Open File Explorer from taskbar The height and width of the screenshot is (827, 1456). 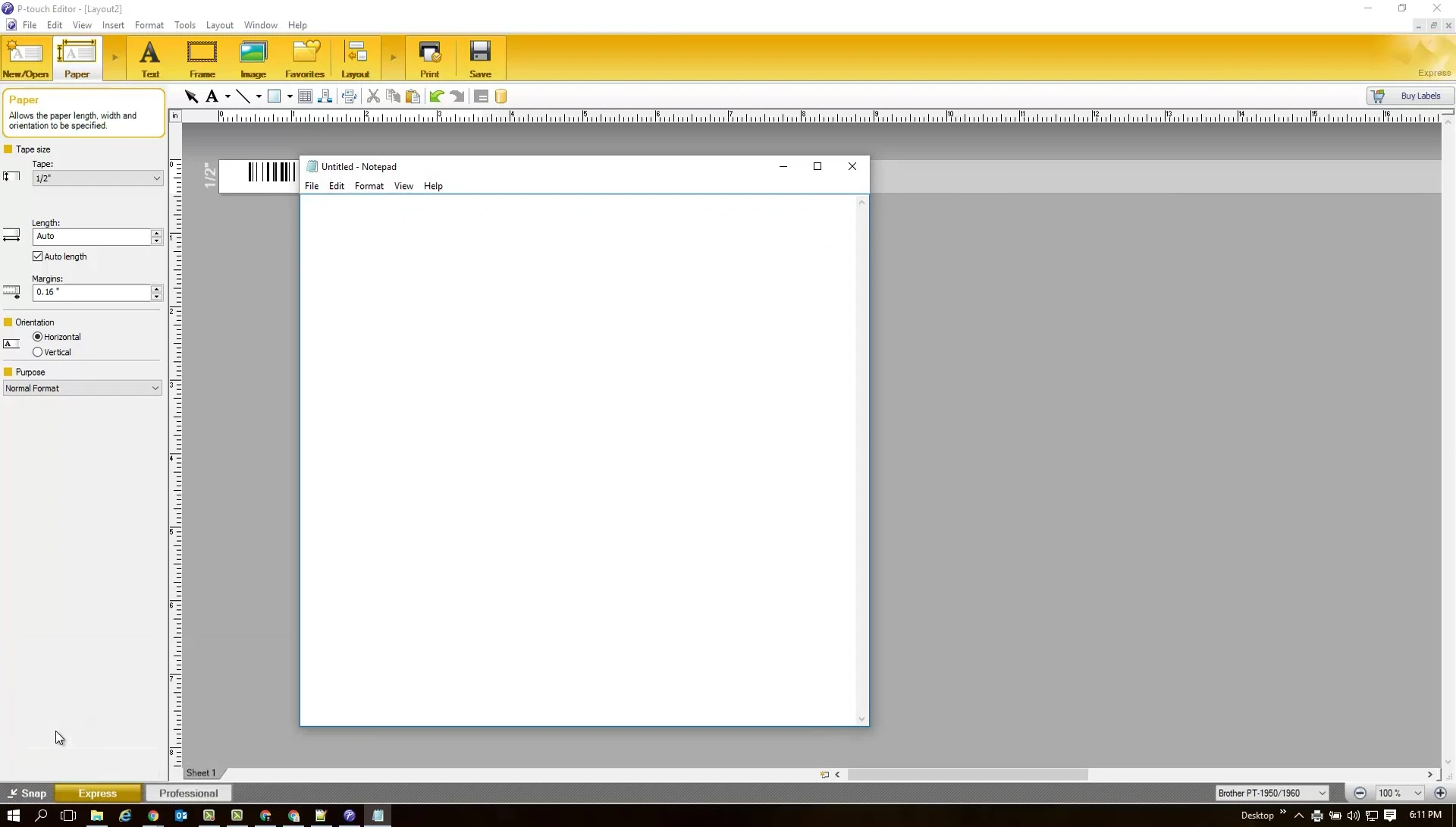[96, 816]
